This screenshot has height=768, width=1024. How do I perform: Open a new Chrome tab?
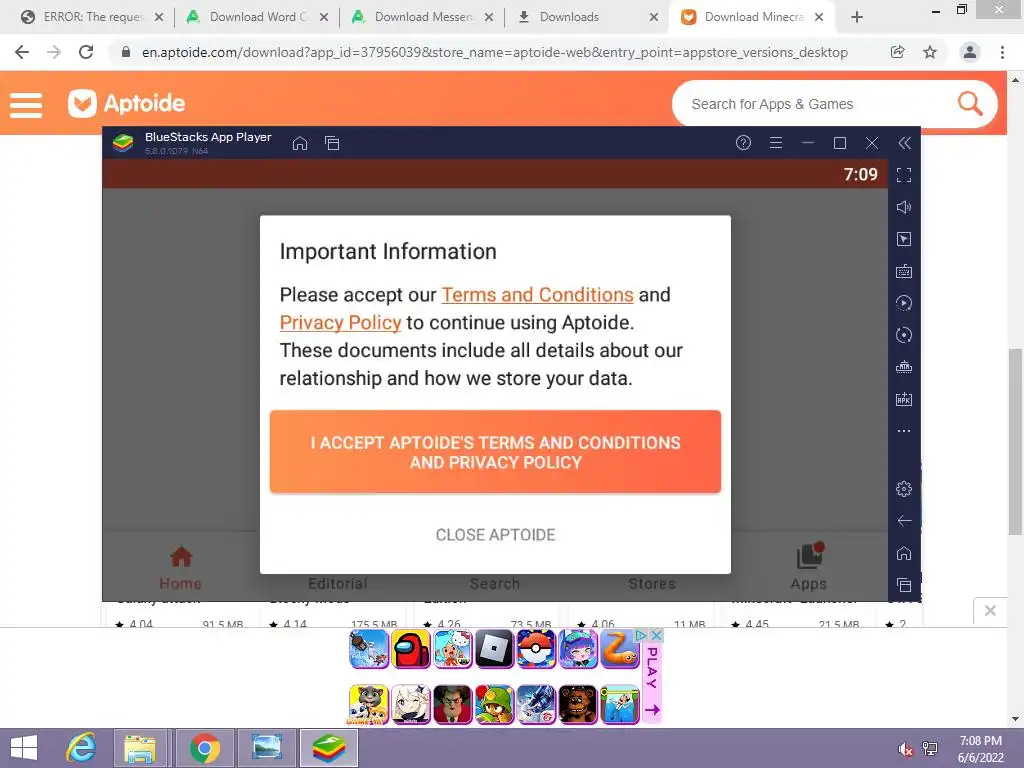(857, 17)
